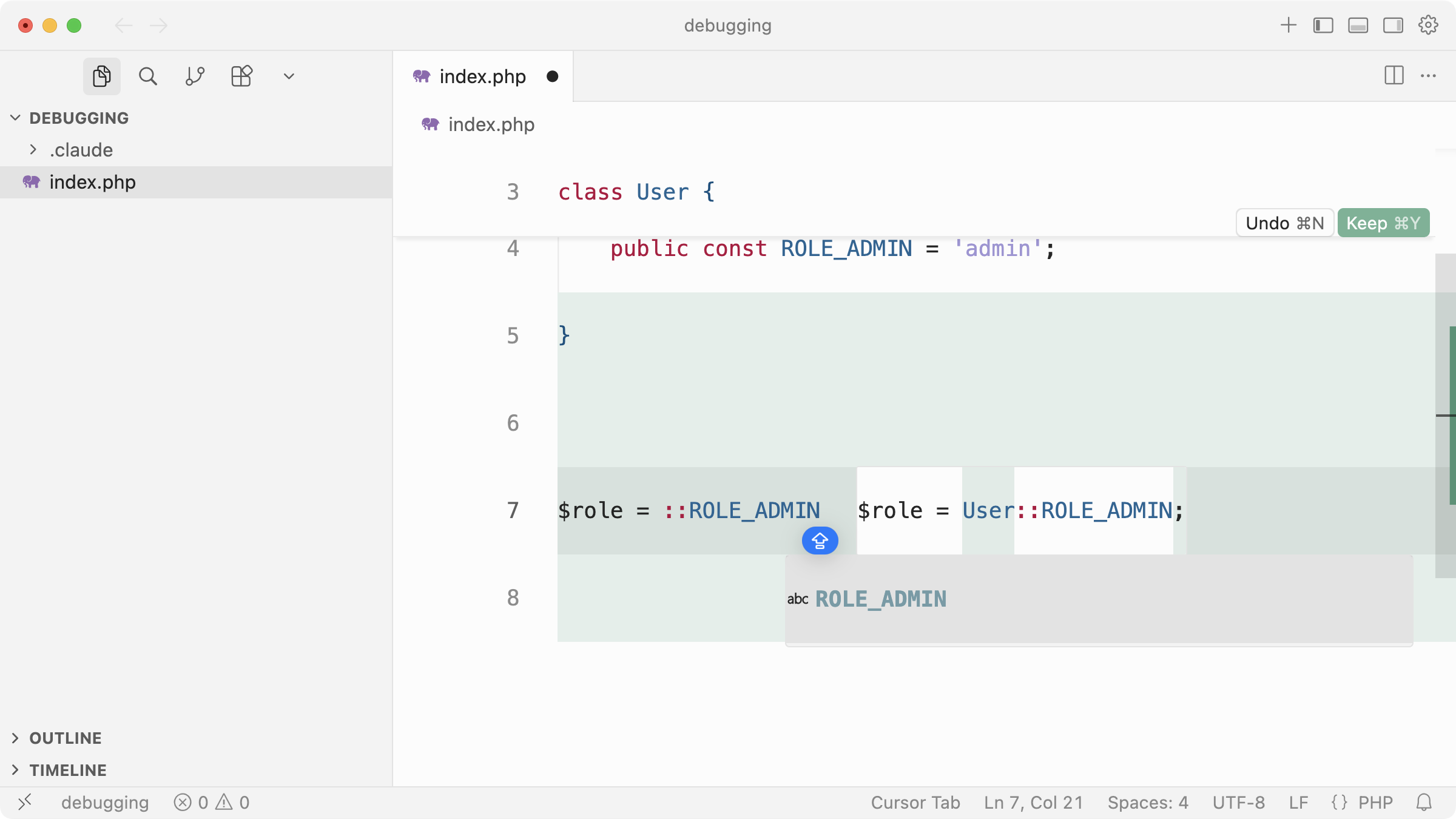This screenshot has height=819, width=1456.
Task: Open the Search panel magnifier icon
Action: click(x=147, y=76)
